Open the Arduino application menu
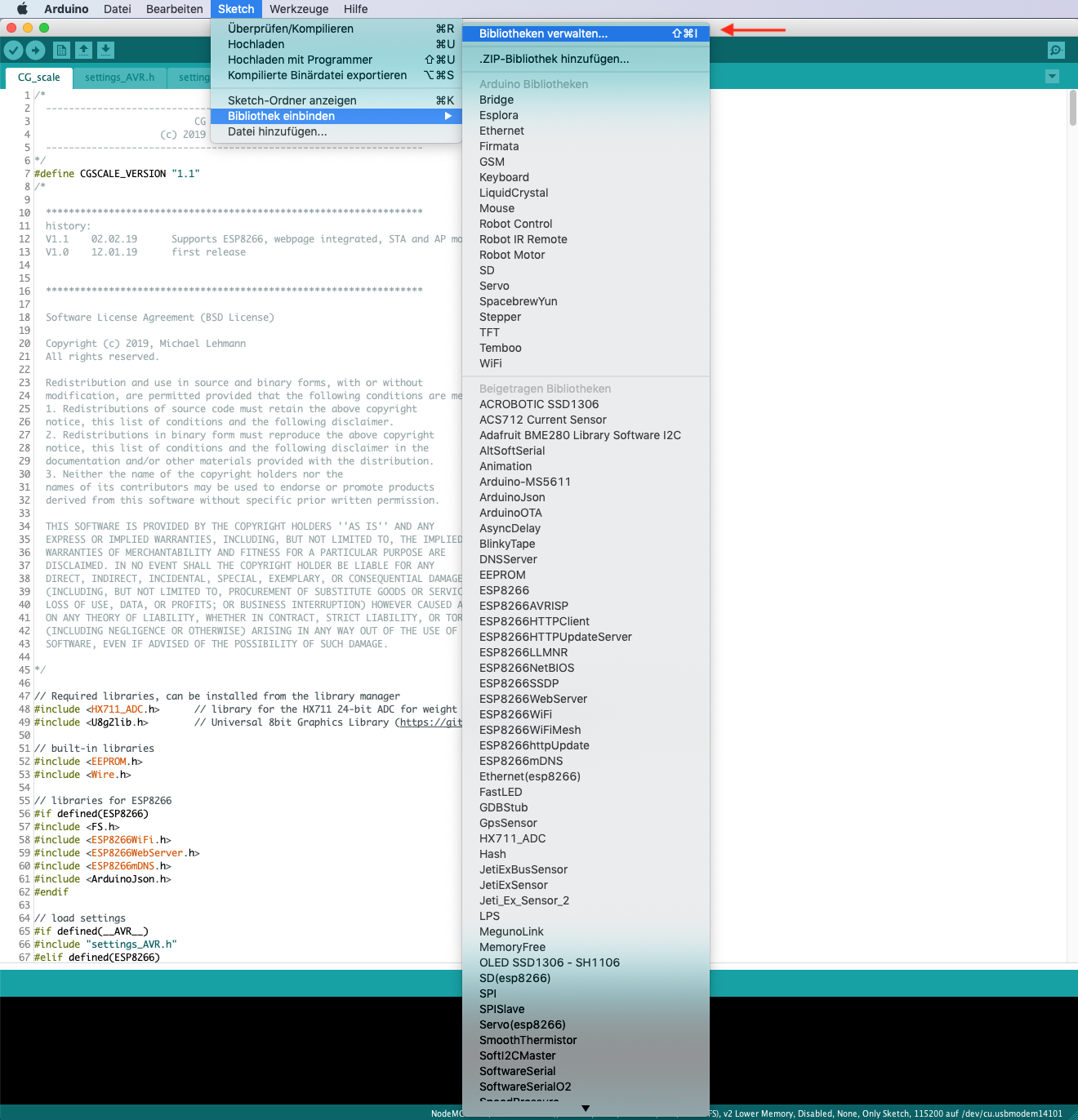The image size is (1078, 1120). click(x=66, y=9)
